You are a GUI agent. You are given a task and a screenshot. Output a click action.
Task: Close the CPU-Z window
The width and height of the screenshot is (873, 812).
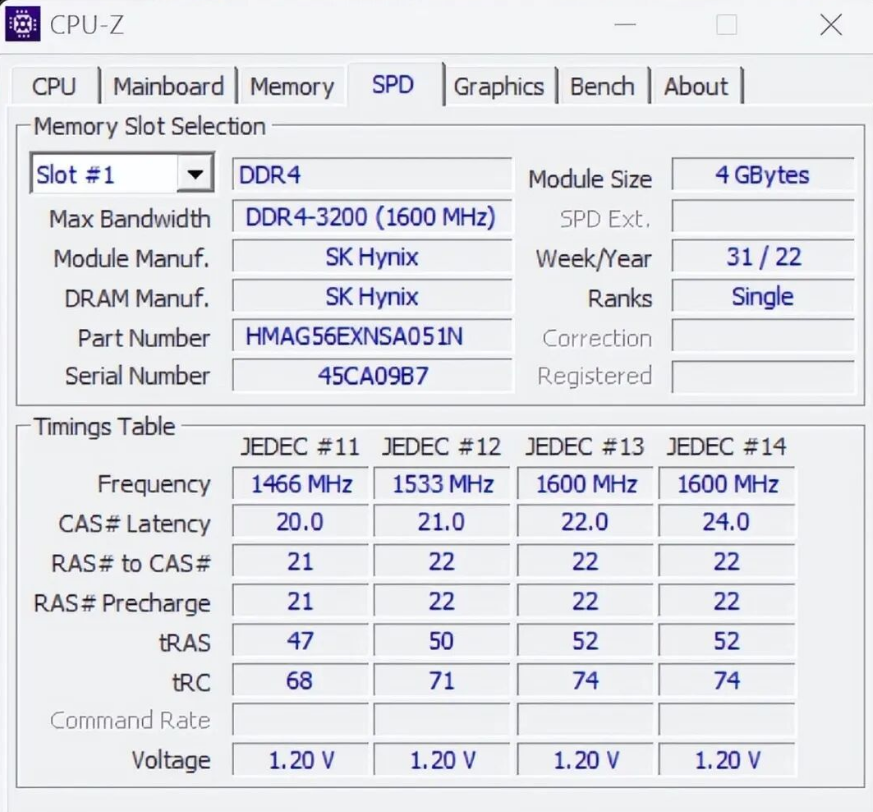click(830, 25)
